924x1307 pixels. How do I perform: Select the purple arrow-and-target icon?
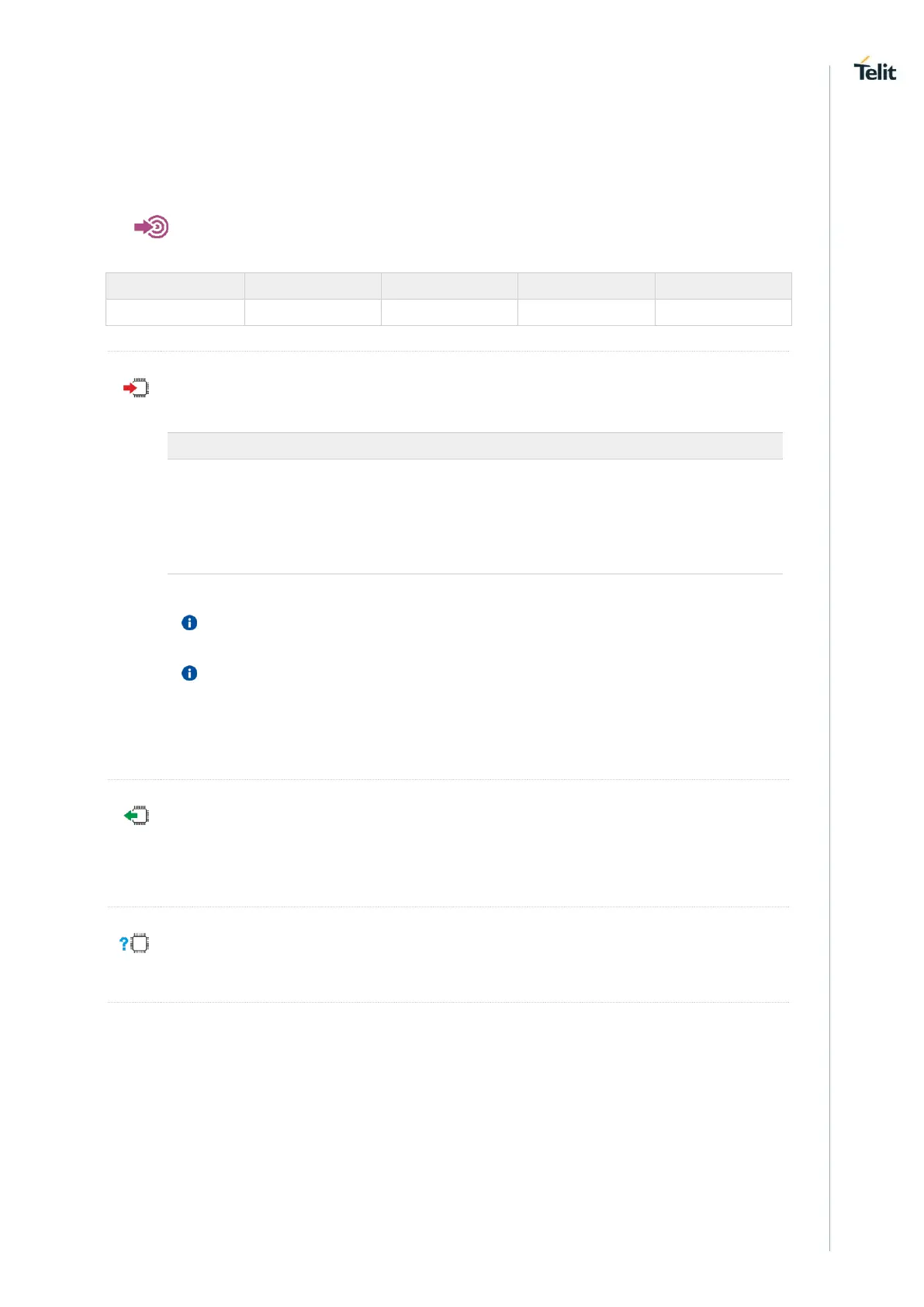151,227
